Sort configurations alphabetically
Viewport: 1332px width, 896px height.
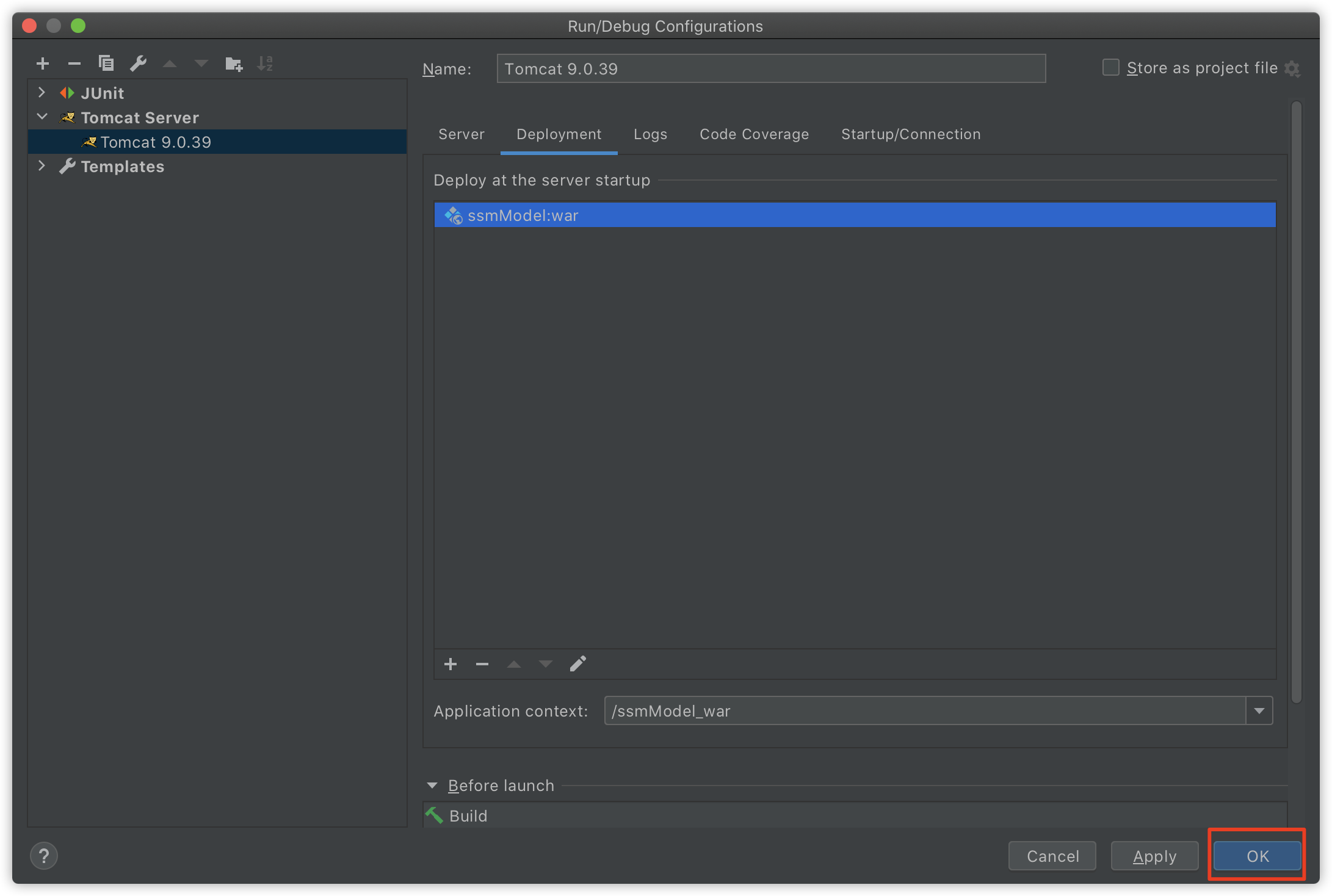(265, 63)
